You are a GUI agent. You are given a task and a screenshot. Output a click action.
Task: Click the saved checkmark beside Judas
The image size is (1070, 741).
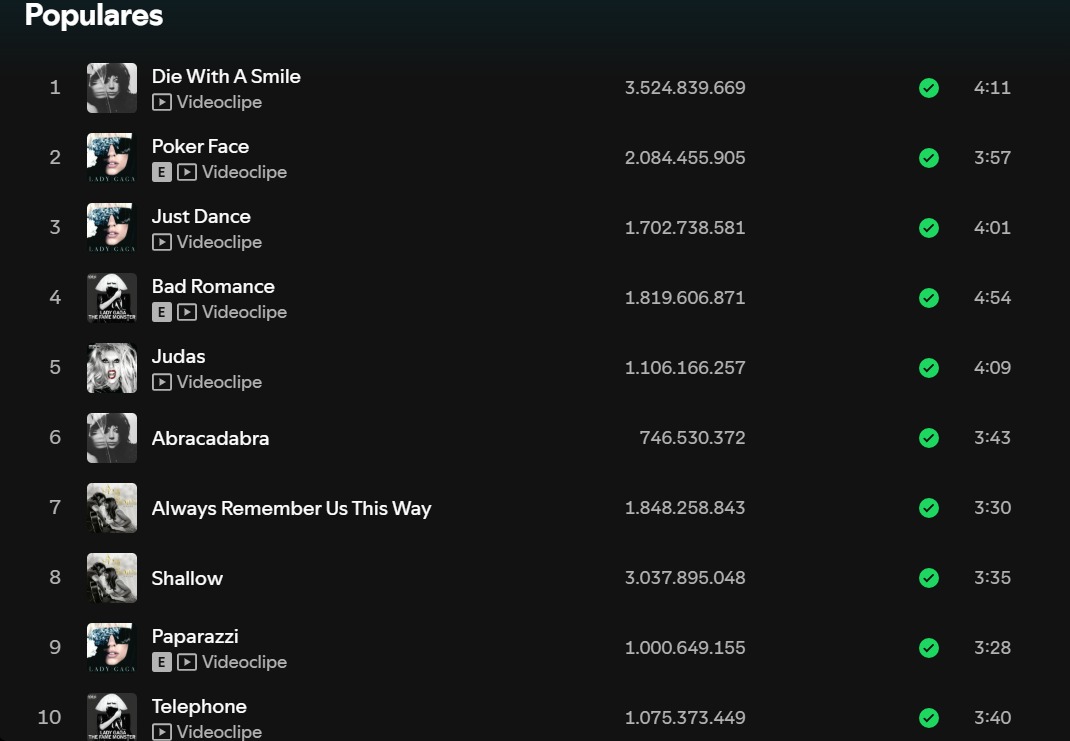[x=929, y=368]
